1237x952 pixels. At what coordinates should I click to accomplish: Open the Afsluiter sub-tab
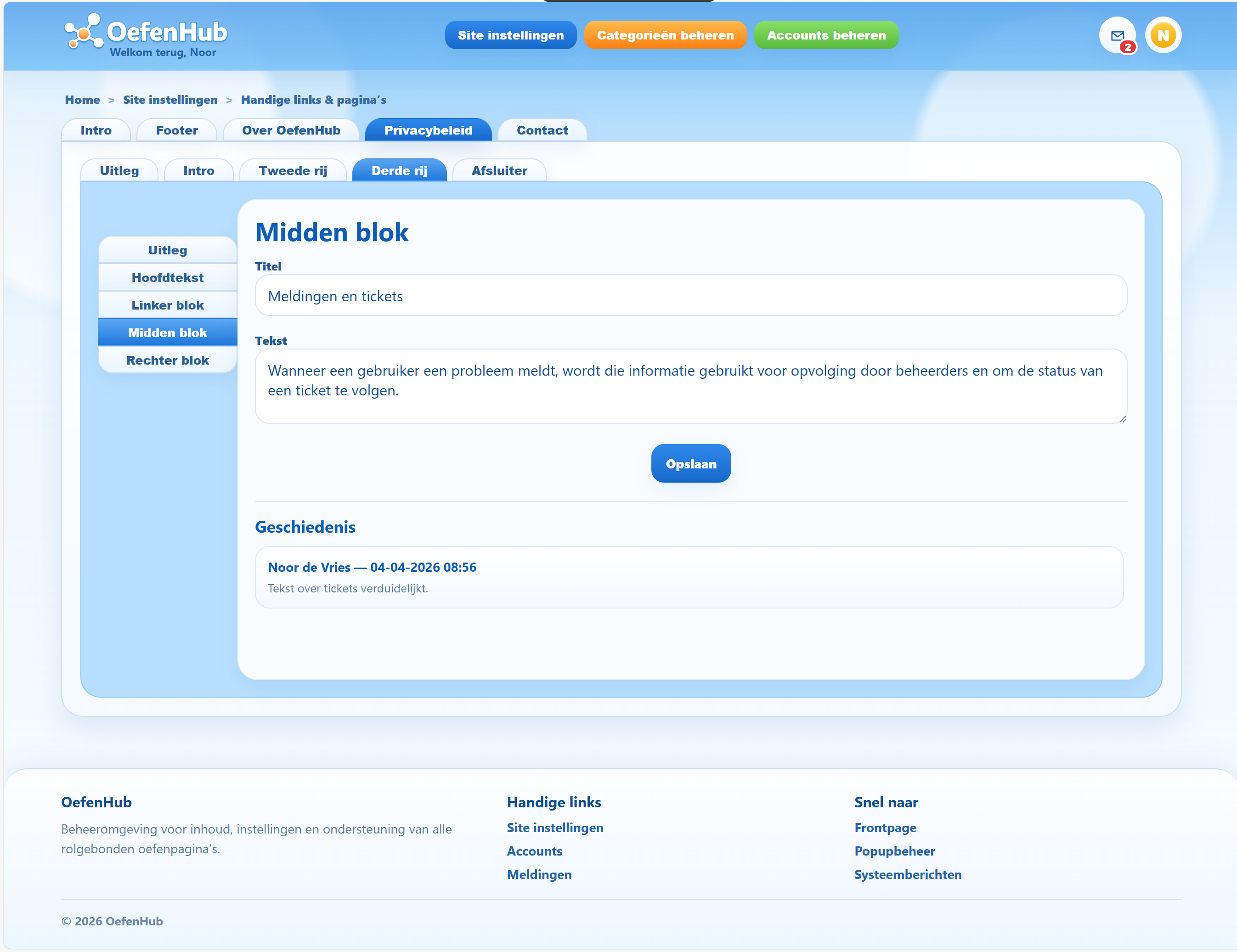point(499,170)
